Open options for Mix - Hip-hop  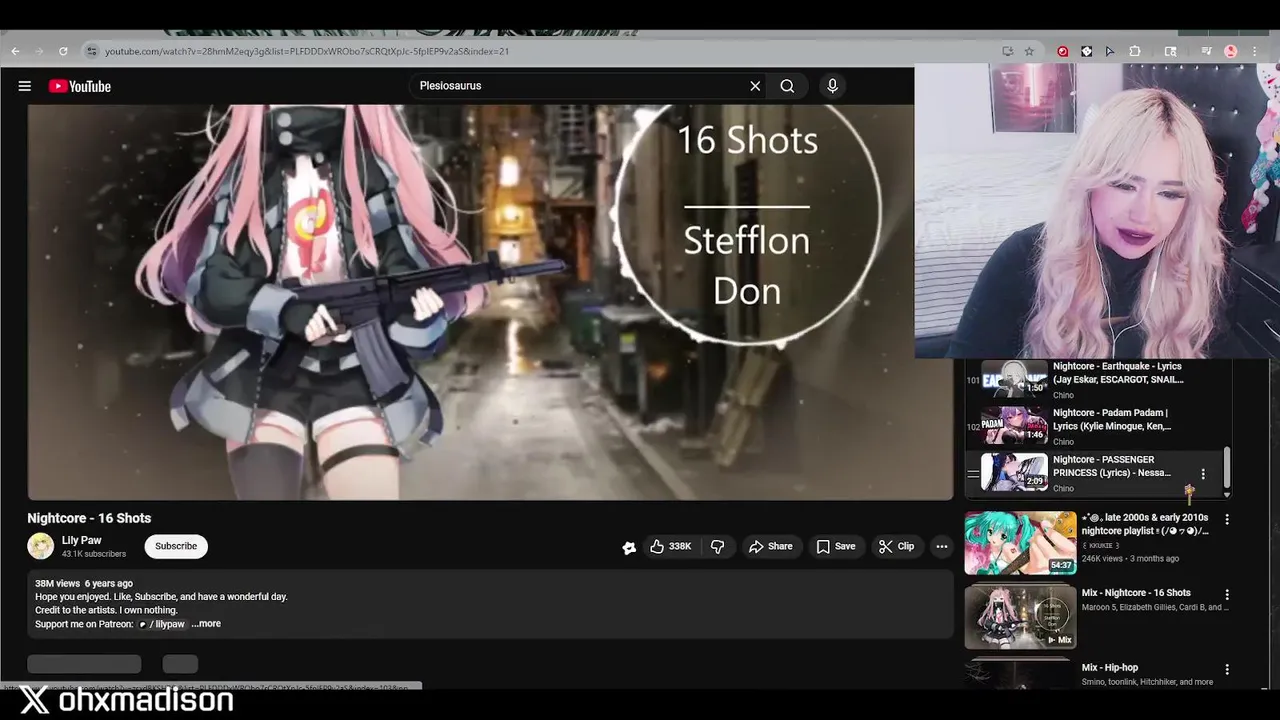(1227, 669)
